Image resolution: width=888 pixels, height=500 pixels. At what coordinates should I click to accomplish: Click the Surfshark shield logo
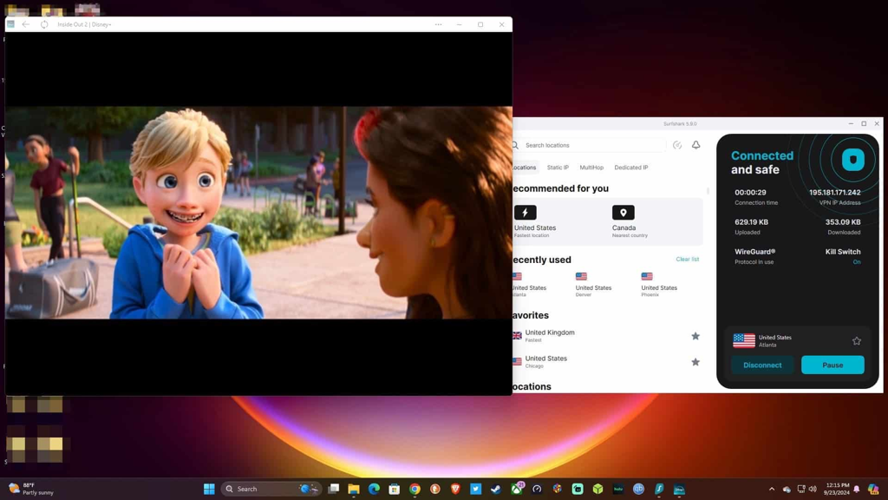[x=852, y=159]
